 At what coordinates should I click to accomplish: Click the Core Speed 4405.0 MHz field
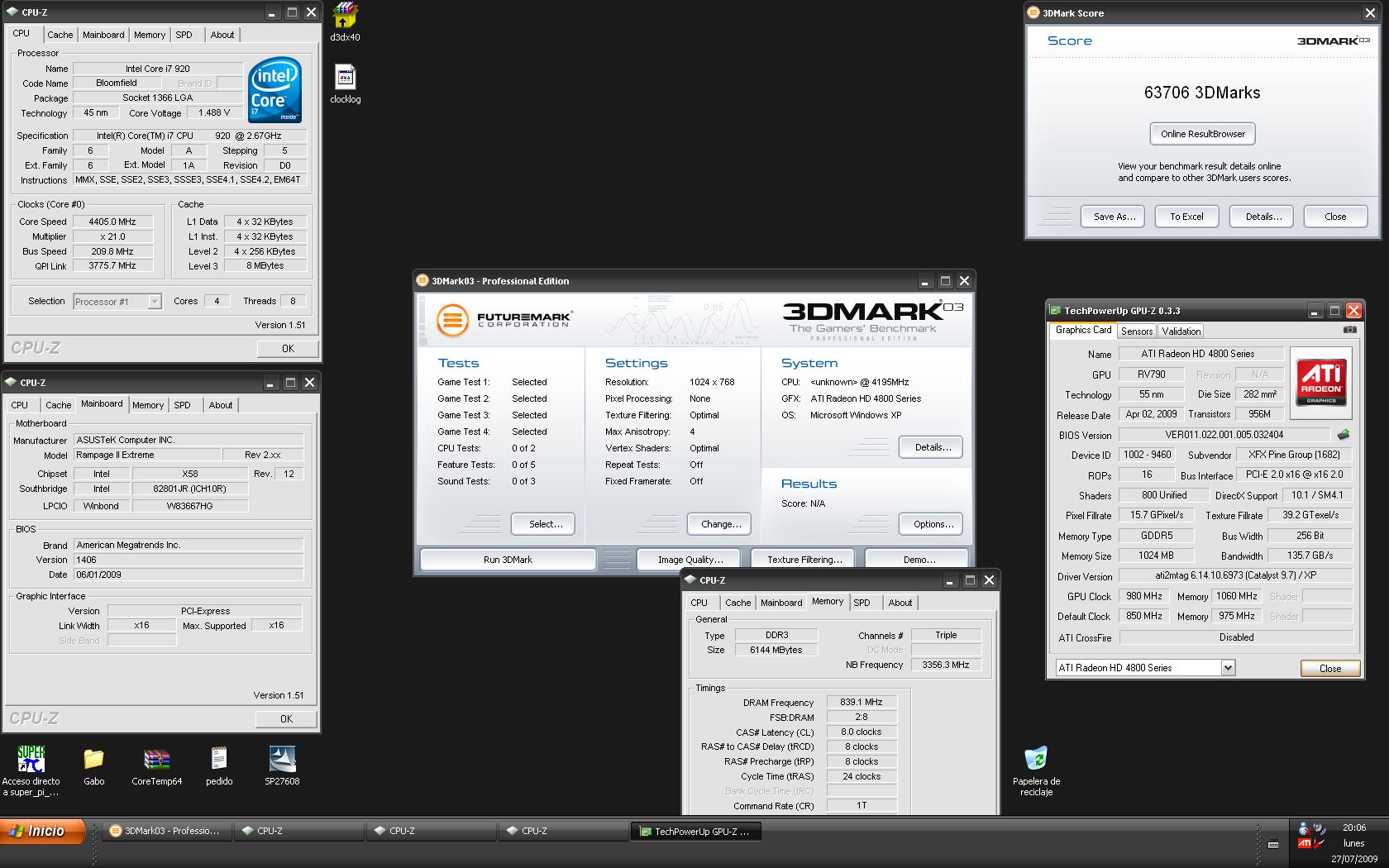[113, 222]
